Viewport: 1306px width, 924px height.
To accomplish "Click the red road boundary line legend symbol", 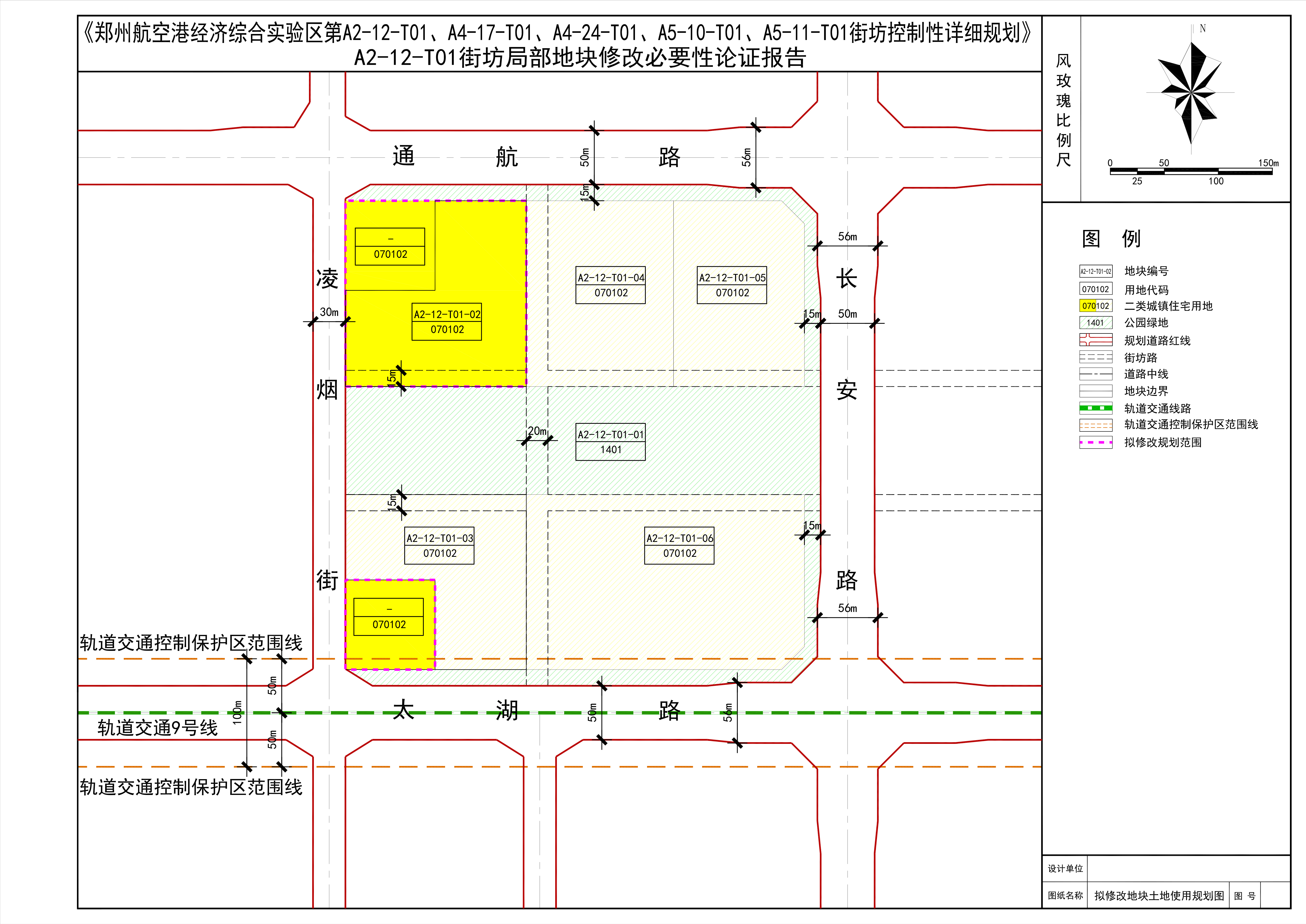I will [1096, 340].
